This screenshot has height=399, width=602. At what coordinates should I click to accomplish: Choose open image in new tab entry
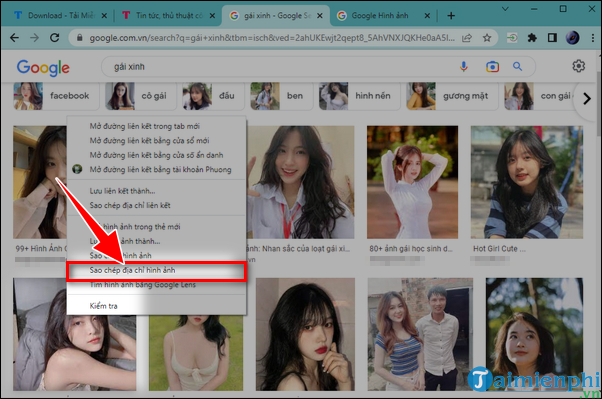tap(156, 227)
